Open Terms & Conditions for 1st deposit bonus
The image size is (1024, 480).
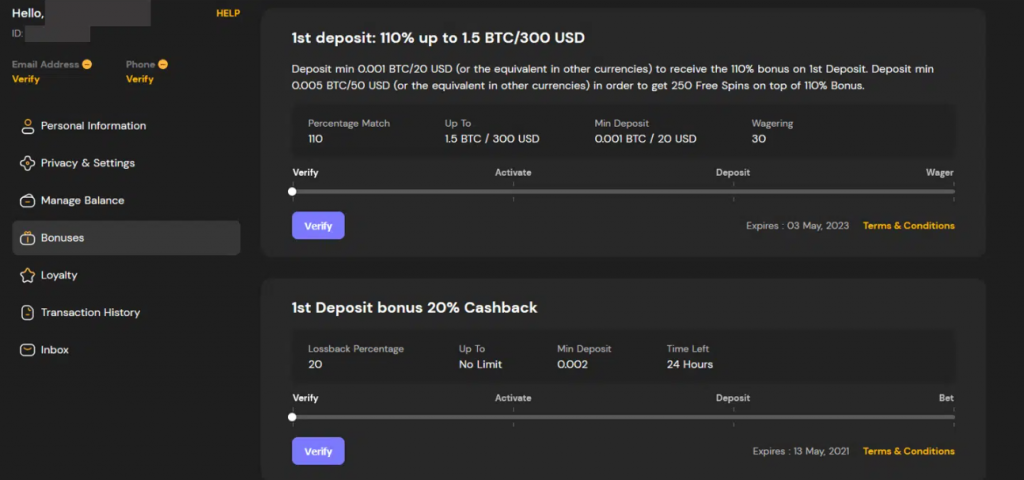pyautogui.click(x=908, y=226)
